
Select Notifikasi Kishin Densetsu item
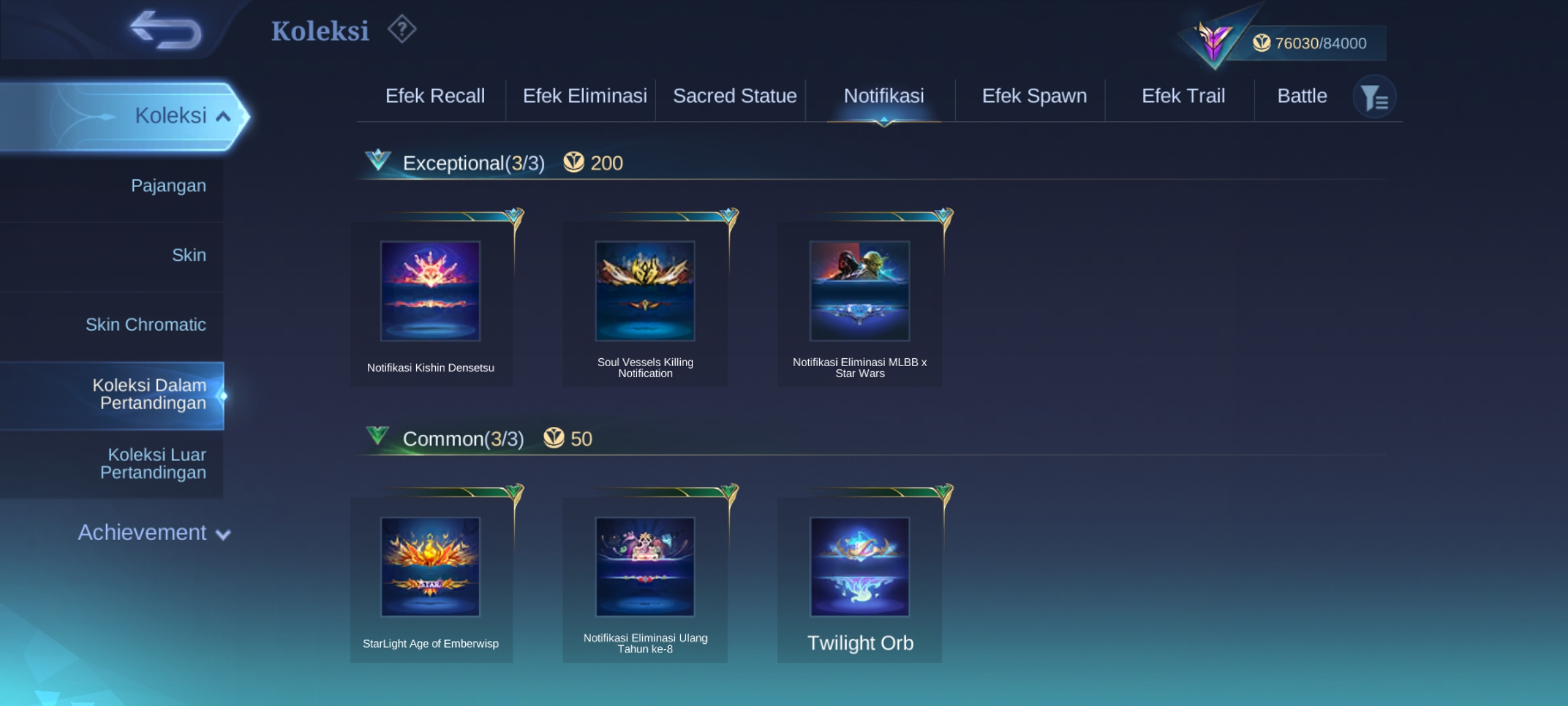[431, 305]
